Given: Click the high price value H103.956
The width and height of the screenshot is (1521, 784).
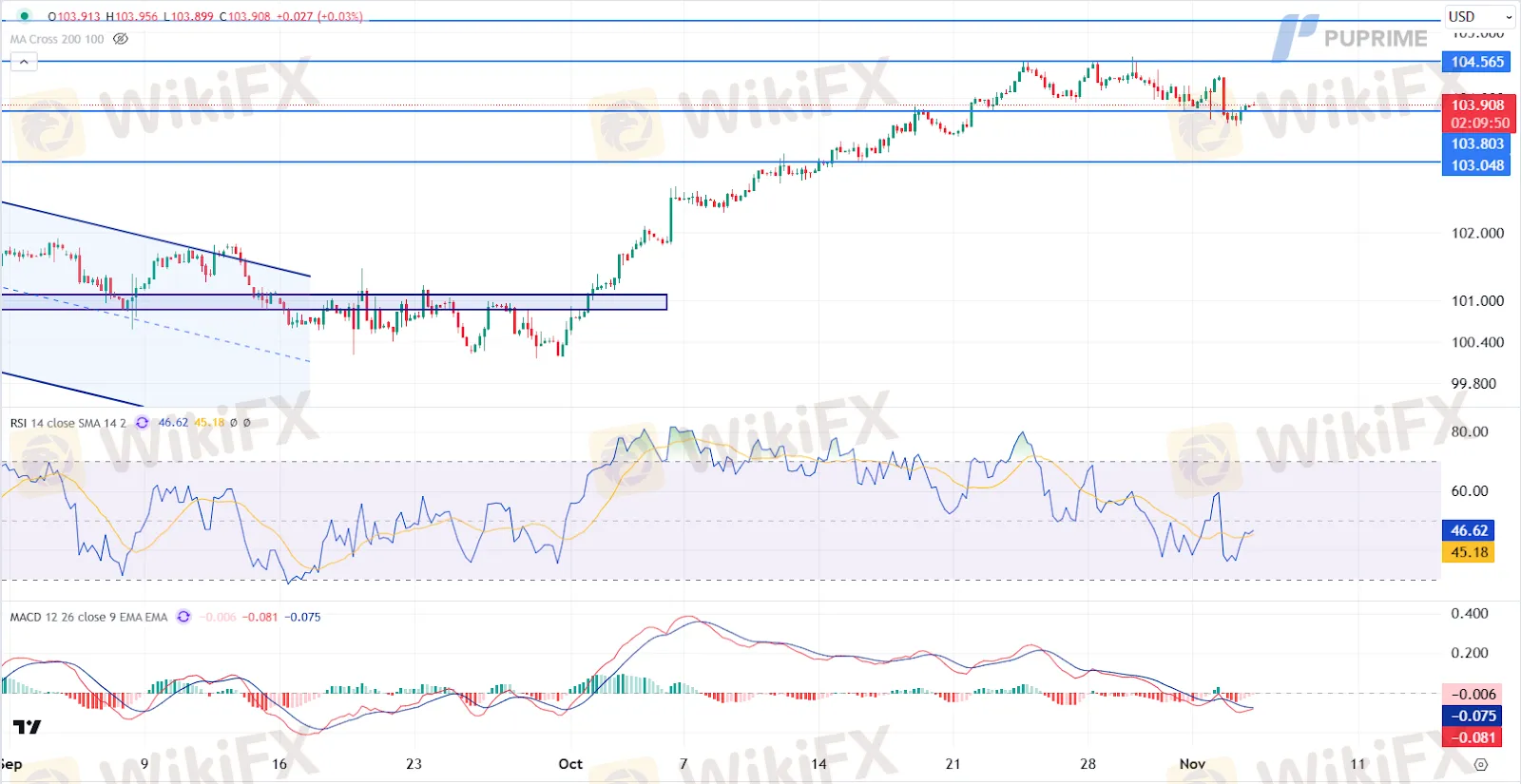Looking at the screenshot, I should pyautogui.click(x=132, y=16).
